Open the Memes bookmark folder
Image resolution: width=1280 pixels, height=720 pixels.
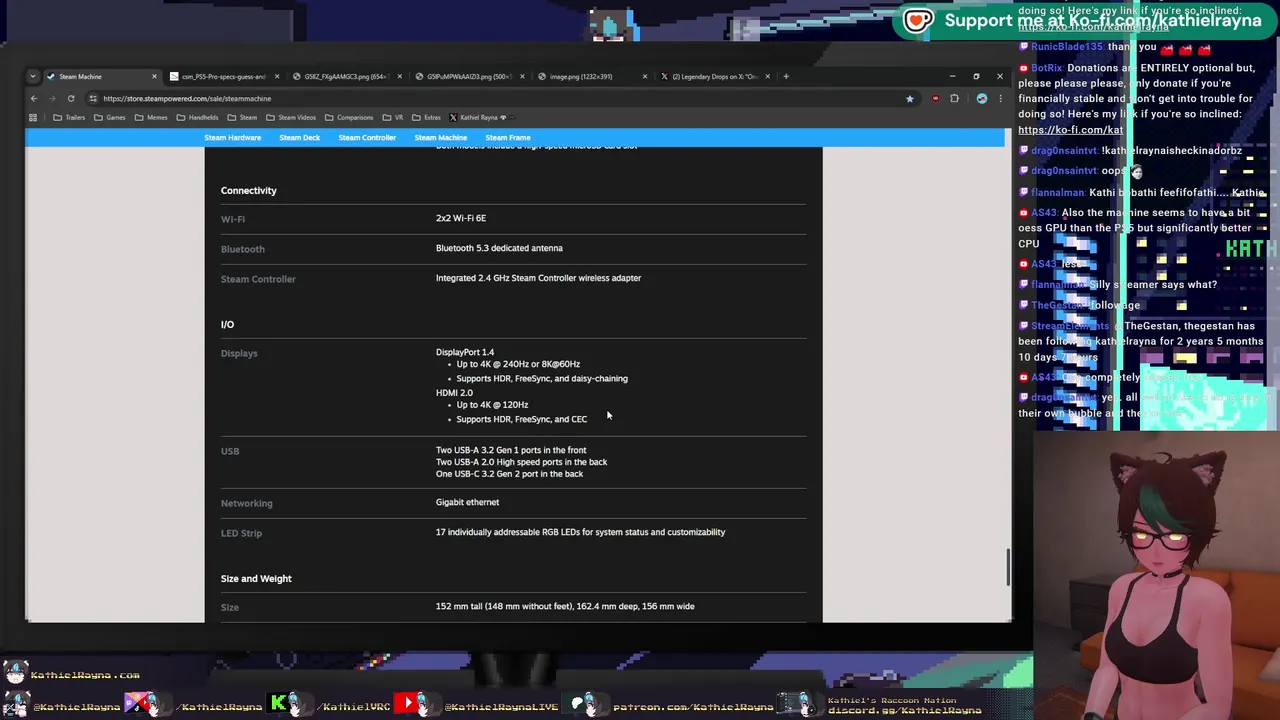tap(151, 117)
